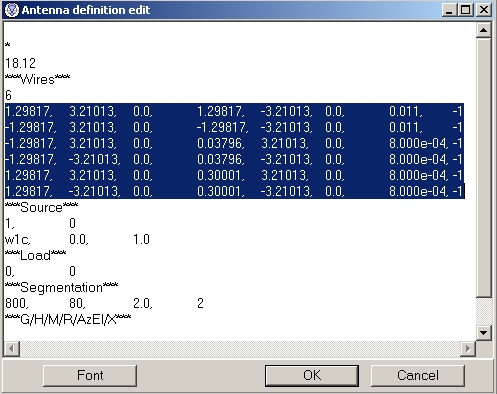Maximize the Antenna definition edit window
This screenshot has width=497, height=394.
465,10
